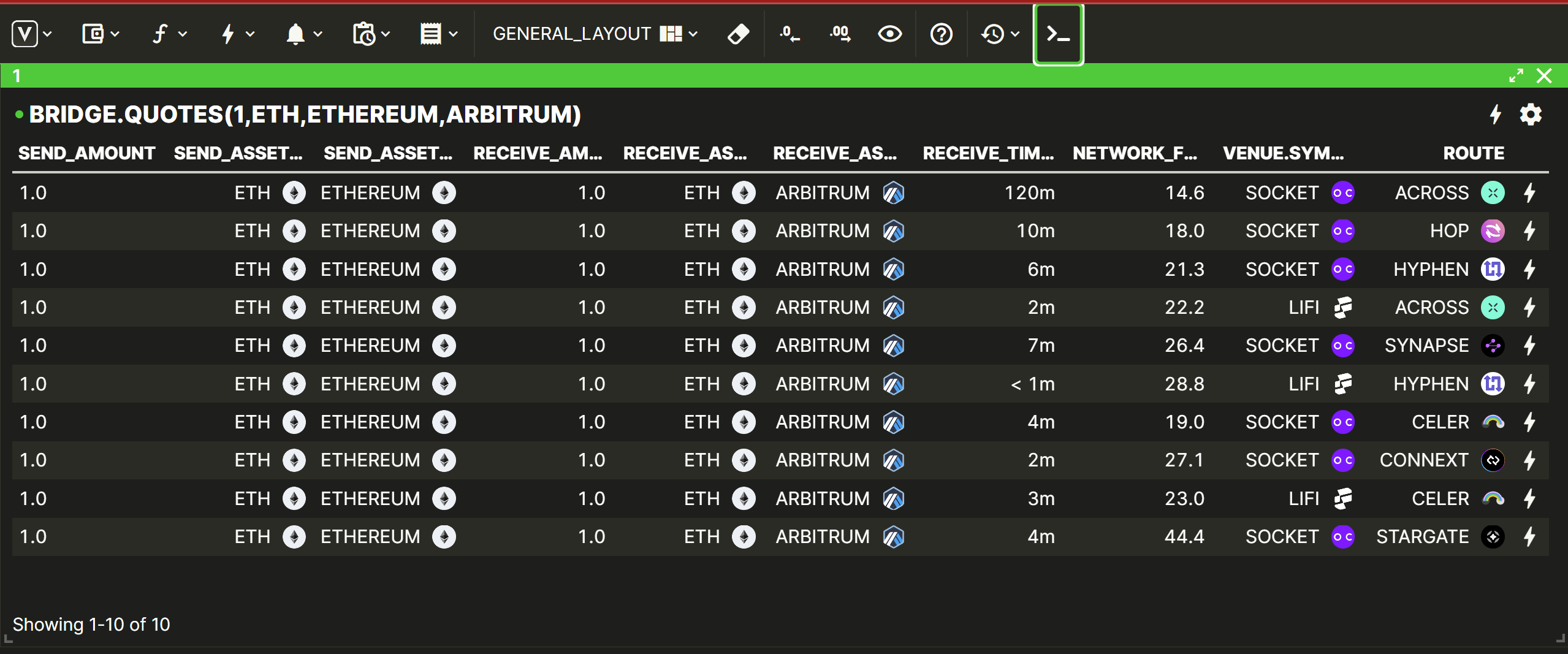Click the lightning action for the CONNEXT row
Screen dimensions: 1568x654
pos(1529,460)
